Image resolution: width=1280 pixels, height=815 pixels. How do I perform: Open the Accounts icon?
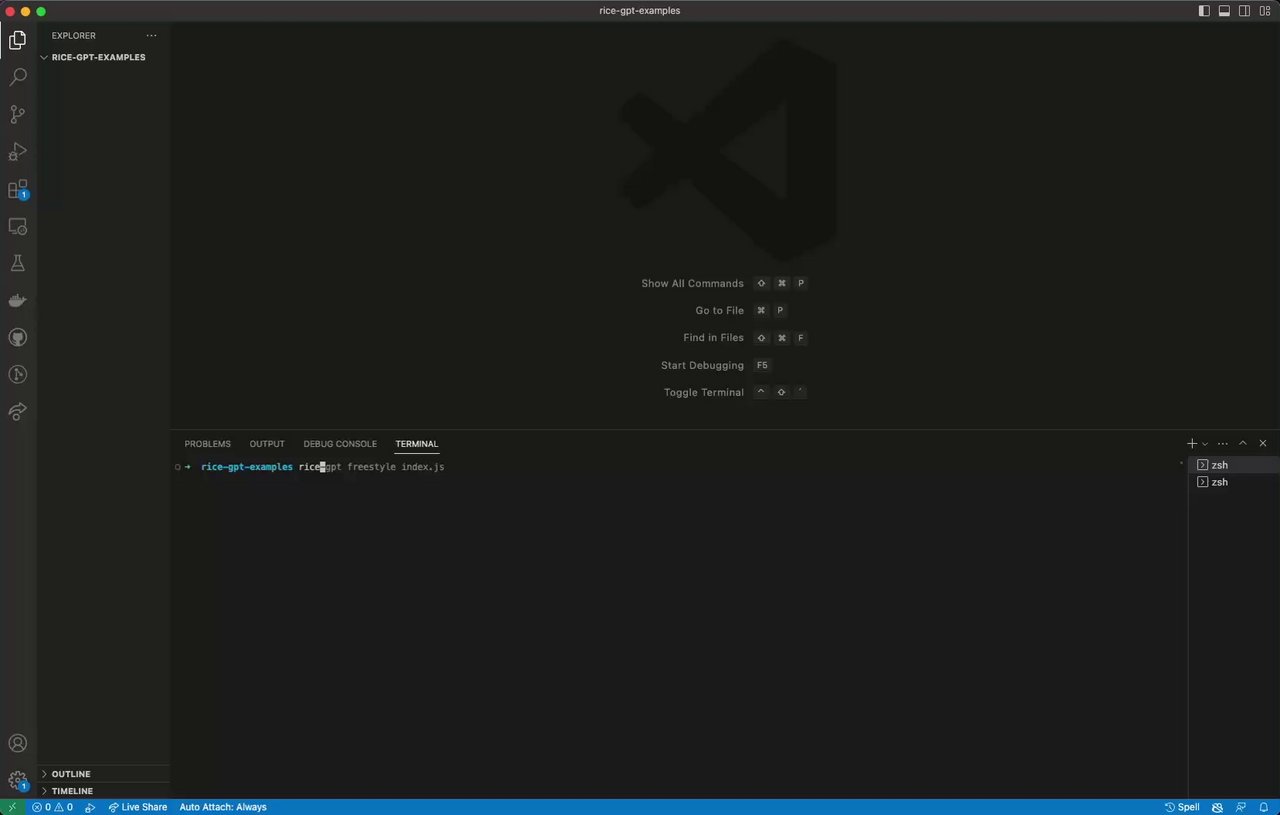coord(18,743)
